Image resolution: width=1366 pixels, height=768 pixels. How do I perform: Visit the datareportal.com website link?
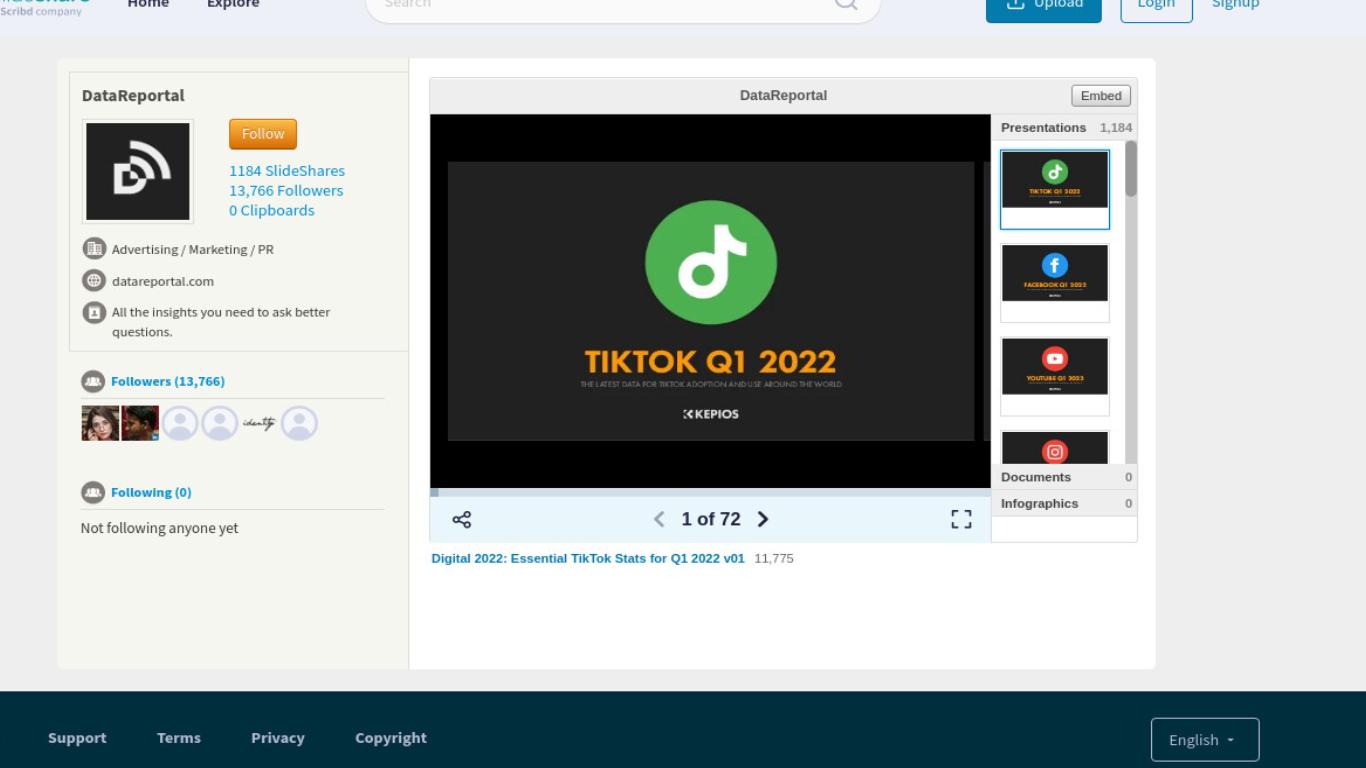coord(163,281)
